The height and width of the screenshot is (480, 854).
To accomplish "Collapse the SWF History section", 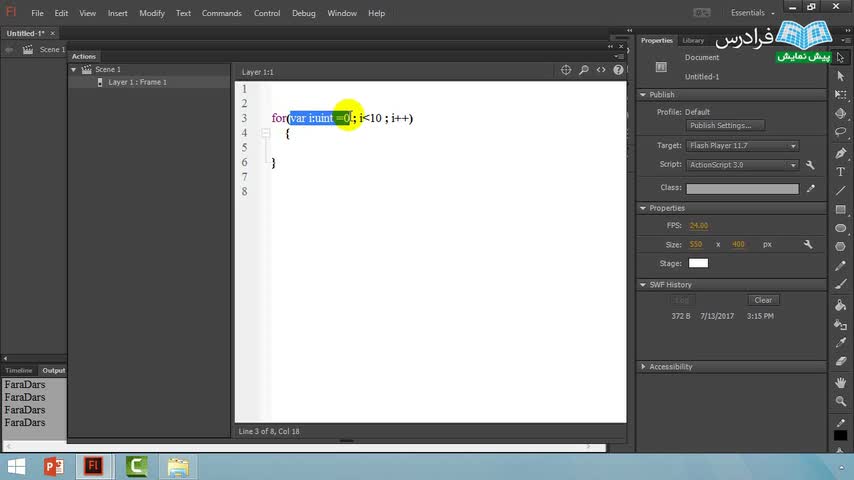I will [643, 285].
